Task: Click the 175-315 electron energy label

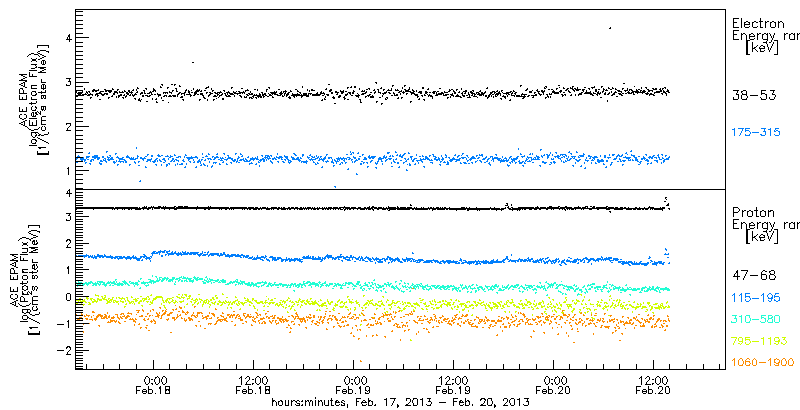Action: 756,133
